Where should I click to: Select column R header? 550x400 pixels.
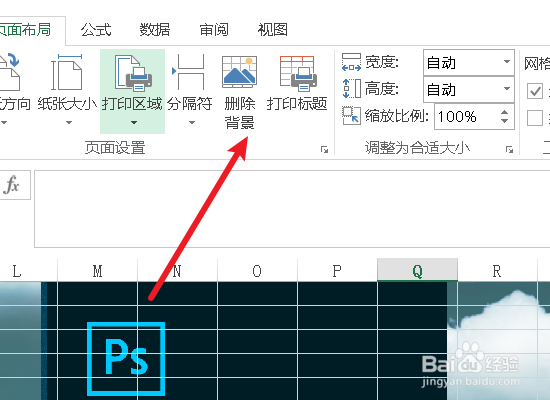(497, 271)
